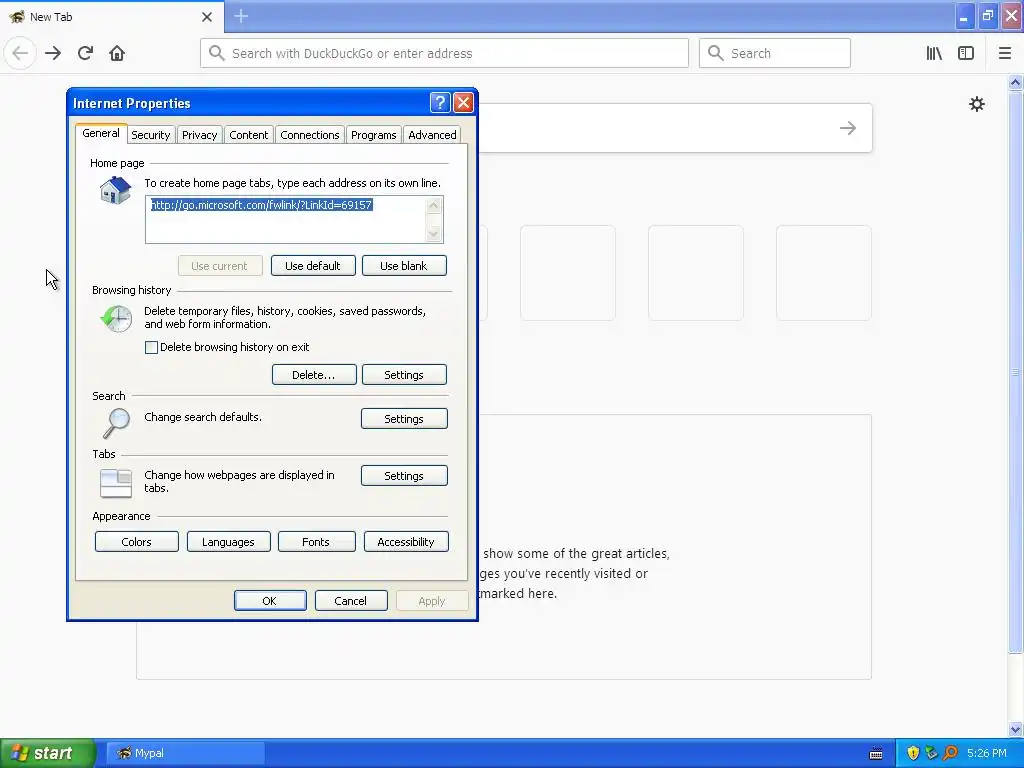Click the browsing history clock icon

coord(116,319)
